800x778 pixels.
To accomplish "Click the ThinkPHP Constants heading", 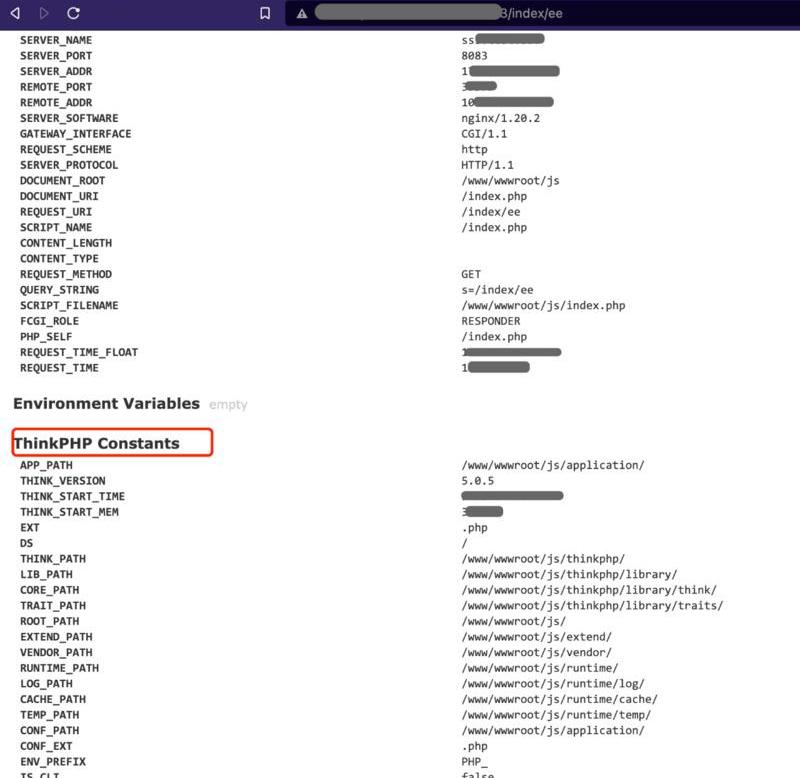I will [96, 443].
